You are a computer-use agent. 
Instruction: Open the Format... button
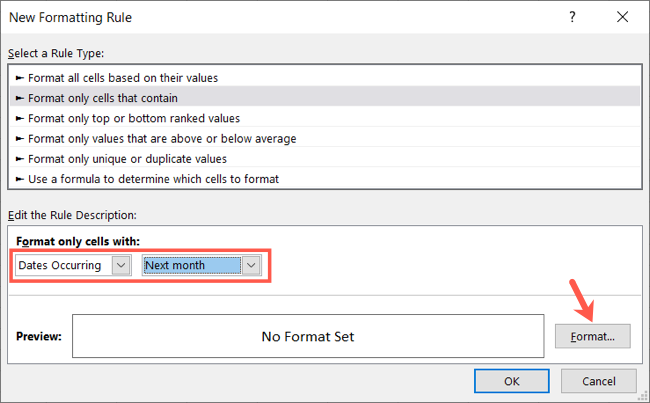(x=592, y=336)
